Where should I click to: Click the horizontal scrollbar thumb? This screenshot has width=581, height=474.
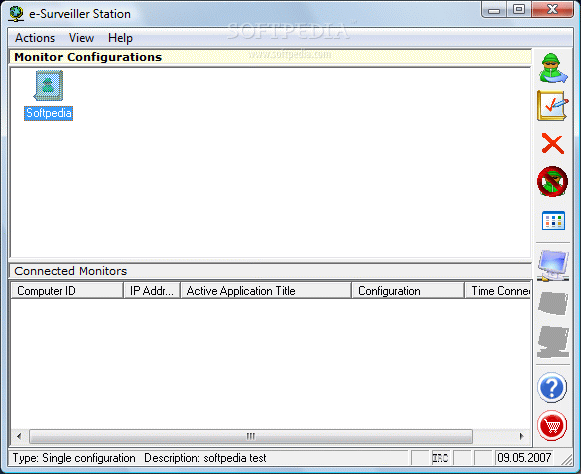[x=251, y=436]
